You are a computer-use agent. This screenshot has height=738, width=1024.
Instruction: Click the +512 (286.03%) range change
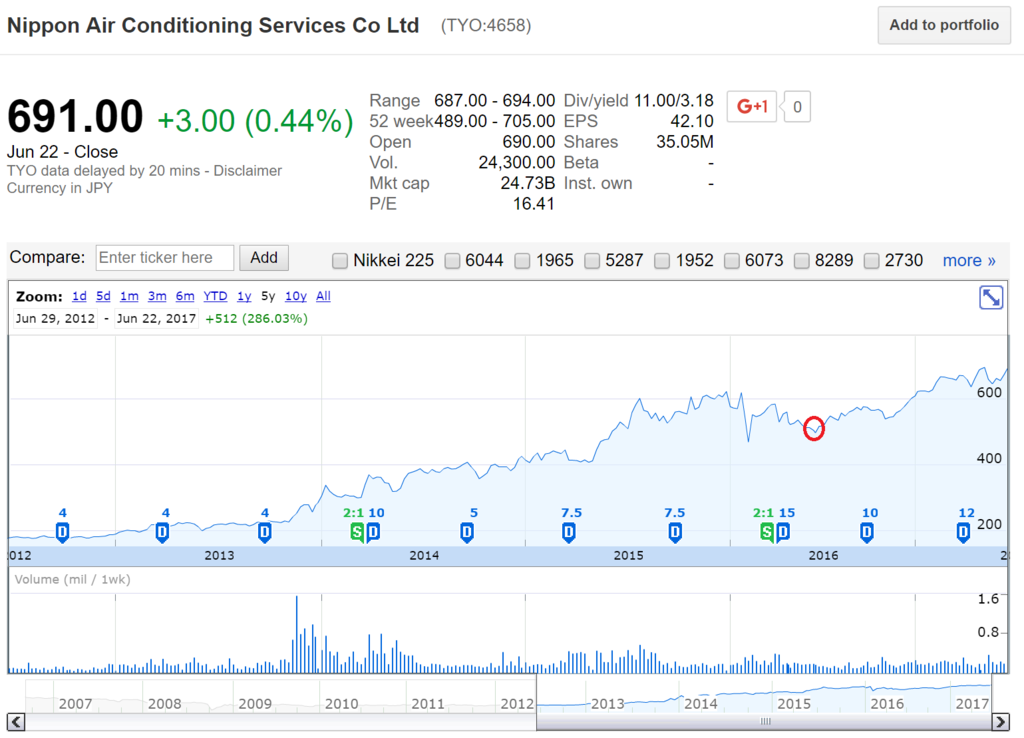(256, 319)
